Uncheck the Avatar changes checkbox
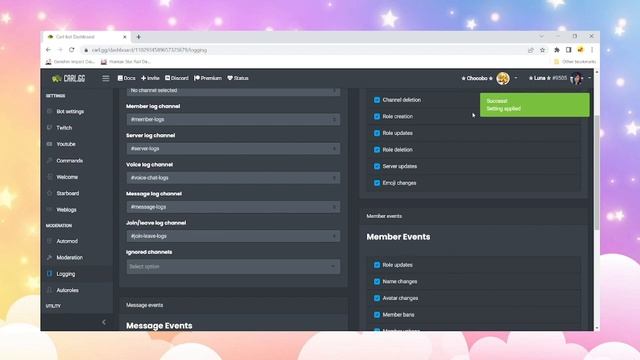This screenshot has width=640, height=360. click(x=377, y=298)
